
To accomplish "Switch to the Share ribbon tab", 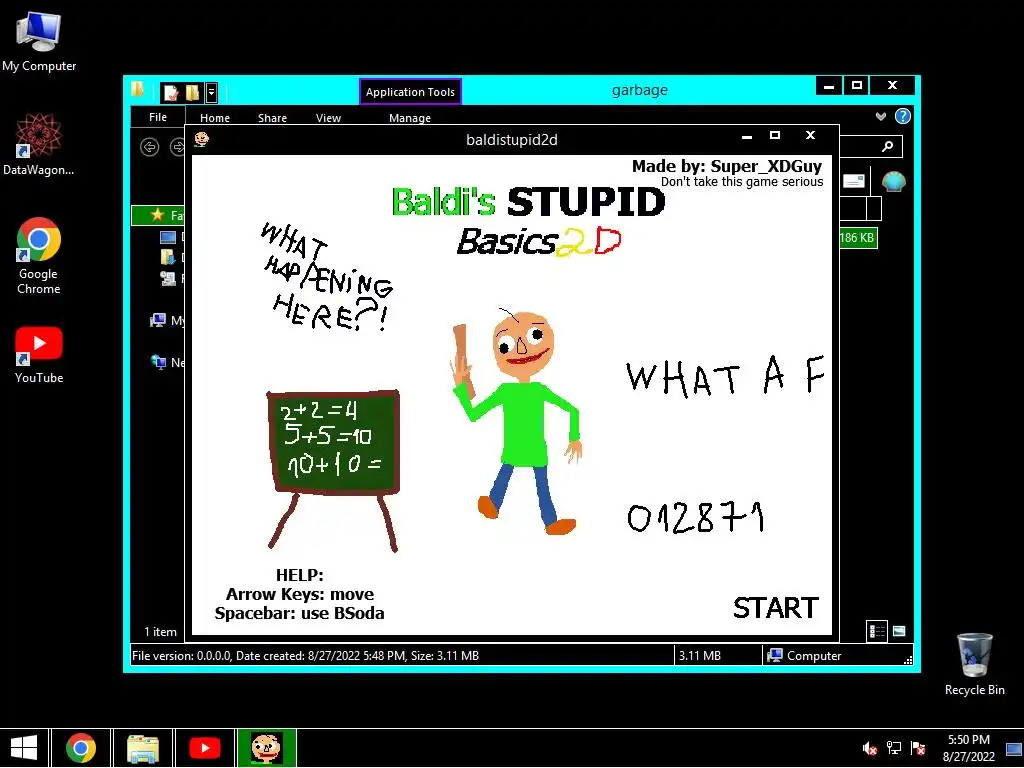I will coord(272,118).
